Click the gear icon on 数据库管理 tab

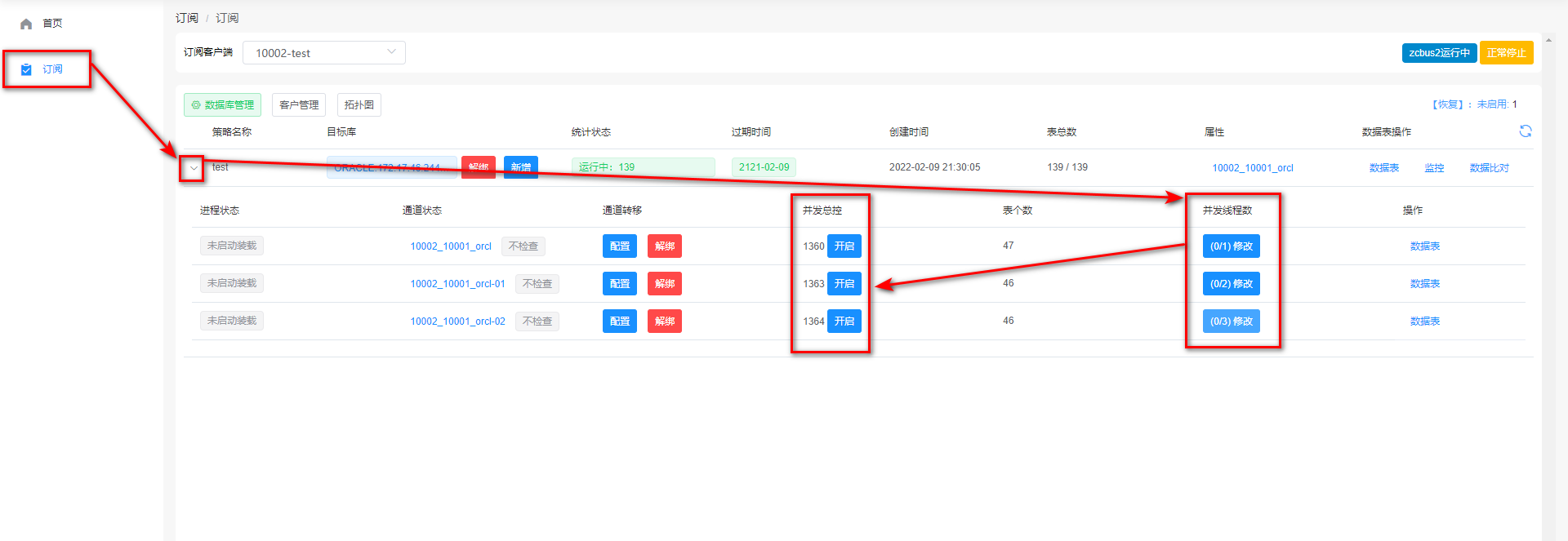196,105
